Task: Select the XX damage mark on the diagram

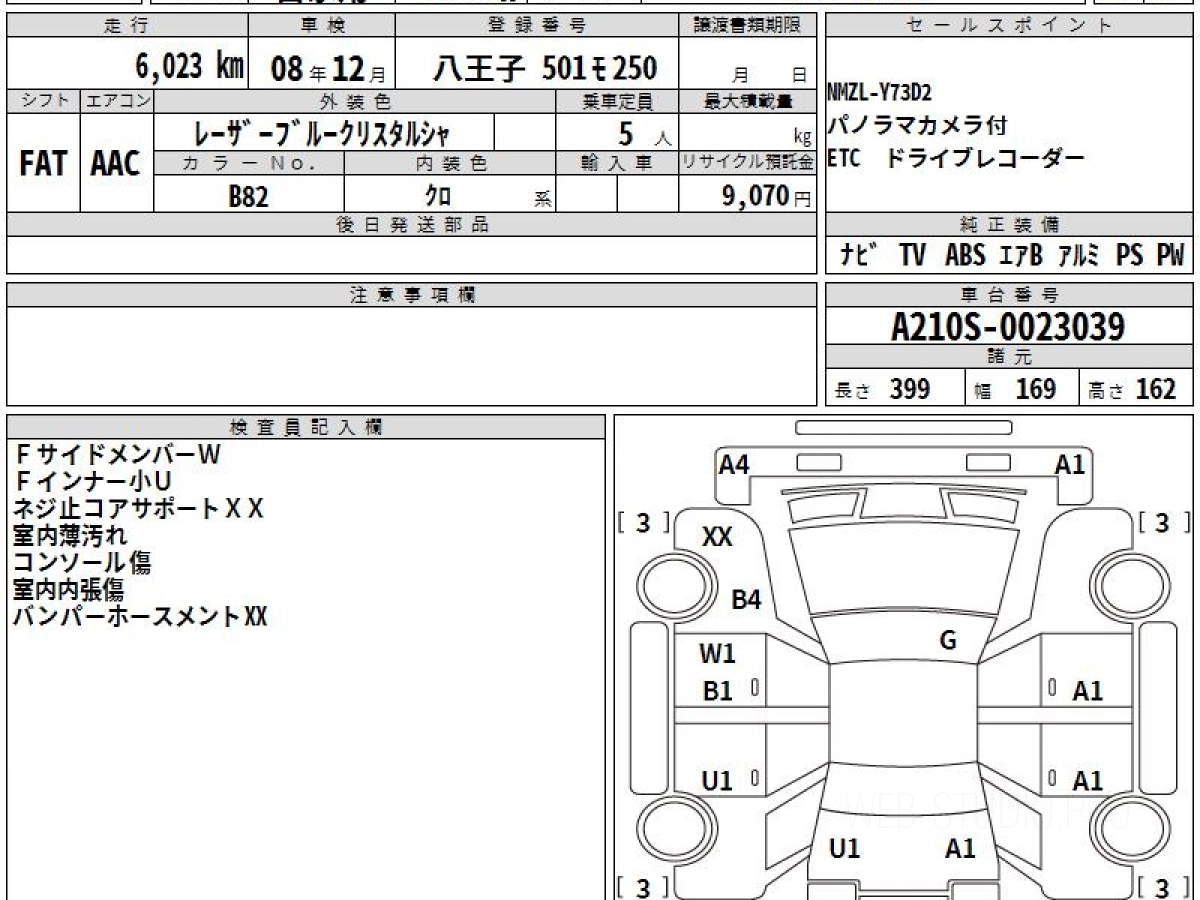Action: pyautogui.click(x=717, y=537)
